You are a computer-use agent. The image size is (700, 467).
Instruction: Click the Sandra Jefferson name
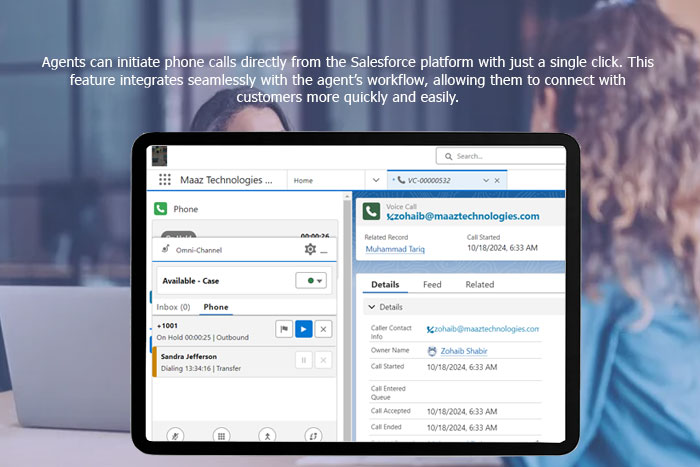pos(189,356)
